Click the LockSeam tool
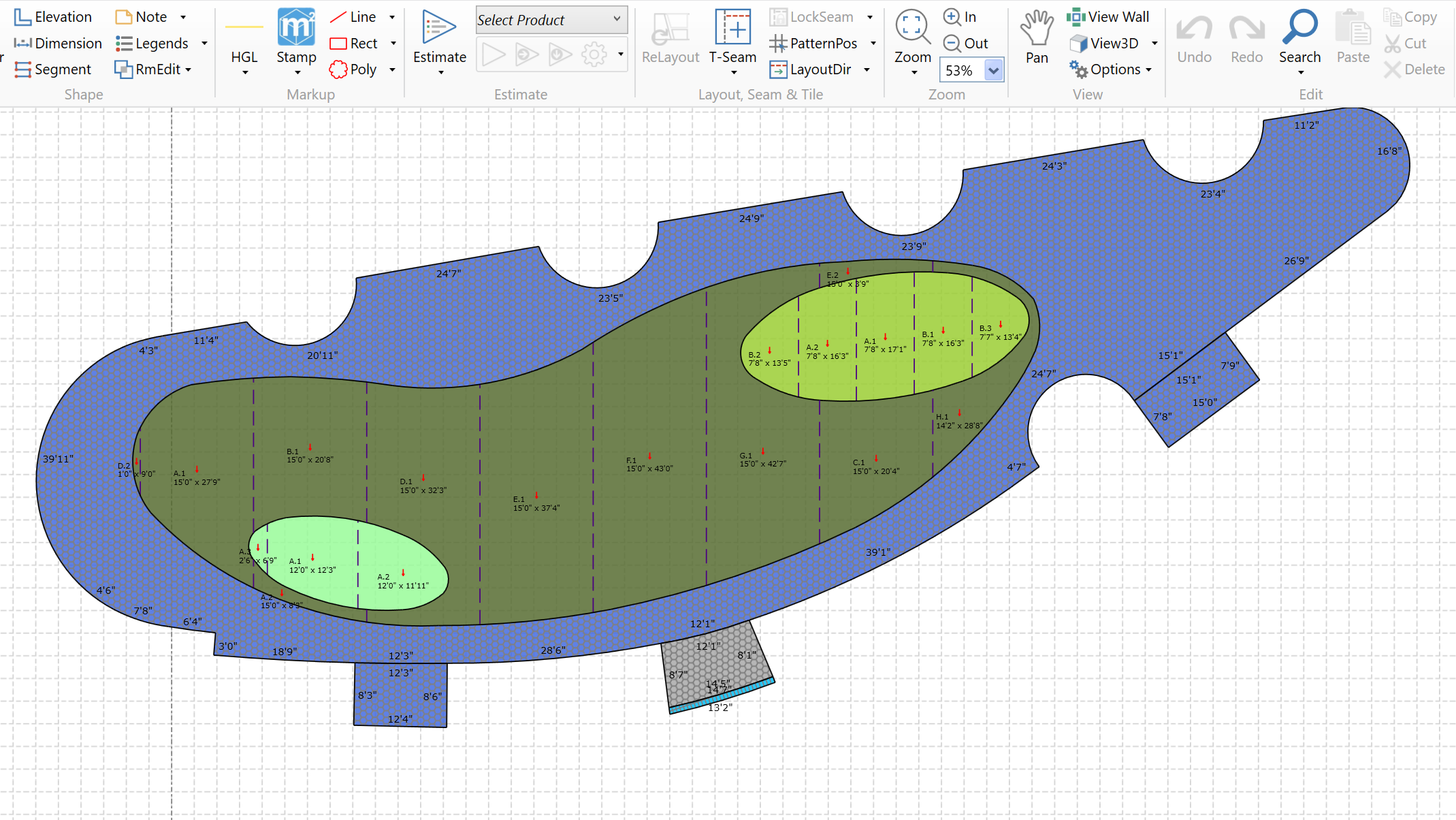 [811, 17]
